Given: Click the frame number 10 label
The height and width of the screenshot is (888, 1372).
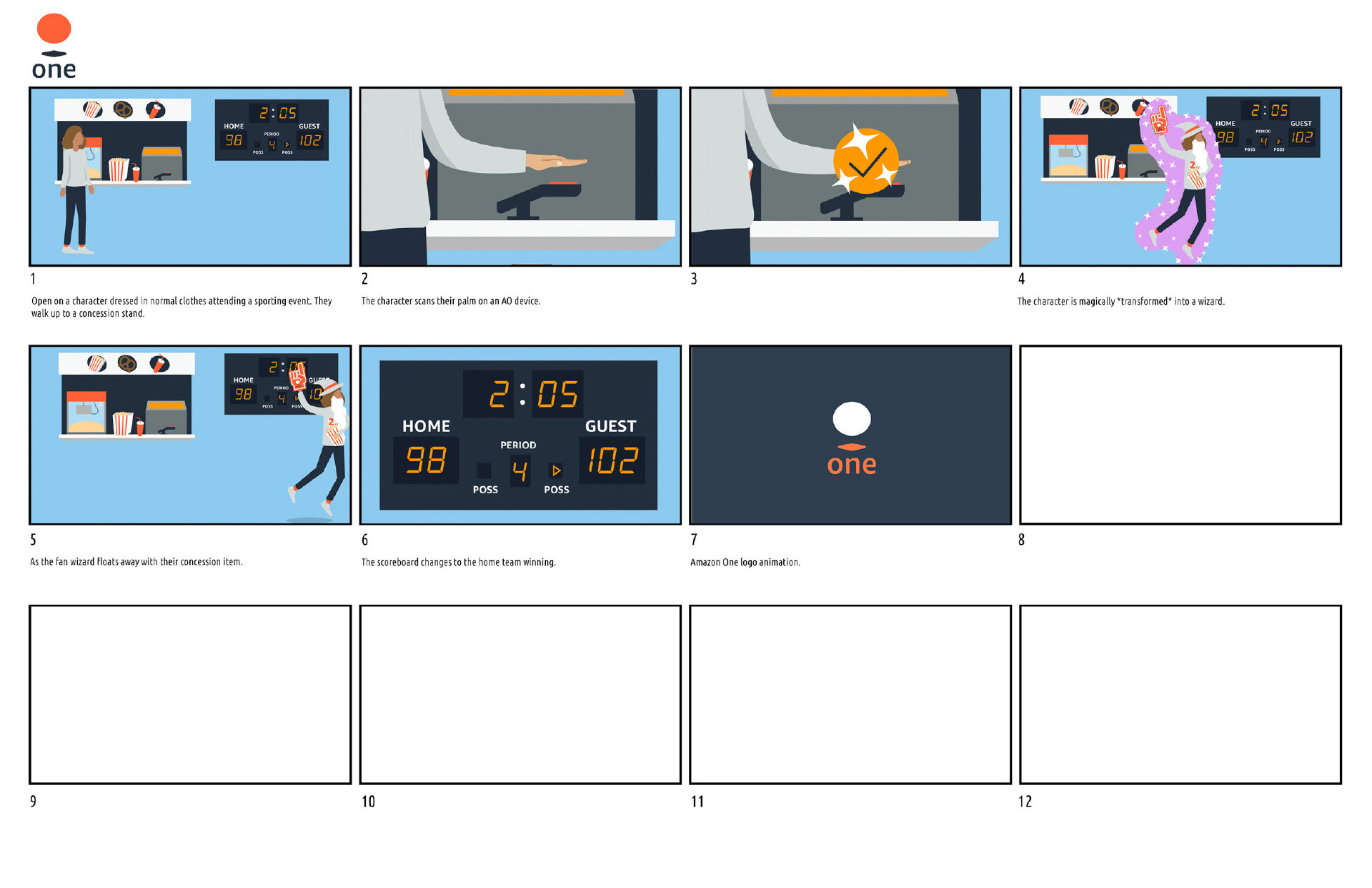Looking at the screenshot, I should [368, 801].
